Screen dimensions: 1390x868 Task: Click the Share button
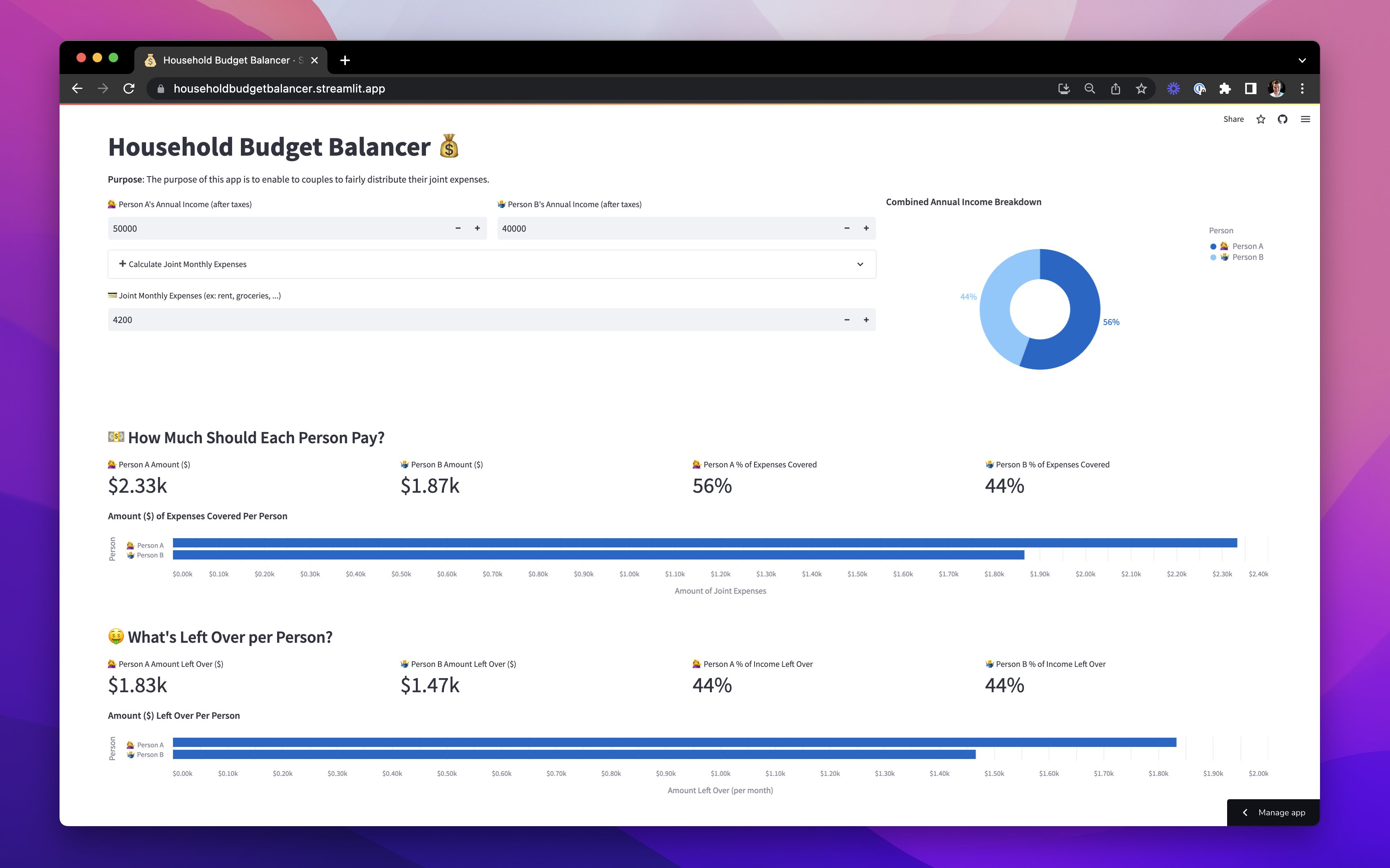pyautogui.click(x=1233, y=119)
